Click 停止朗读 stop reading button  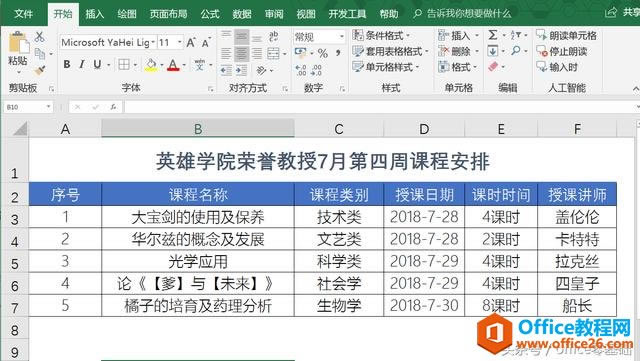[x=562, y=51]
